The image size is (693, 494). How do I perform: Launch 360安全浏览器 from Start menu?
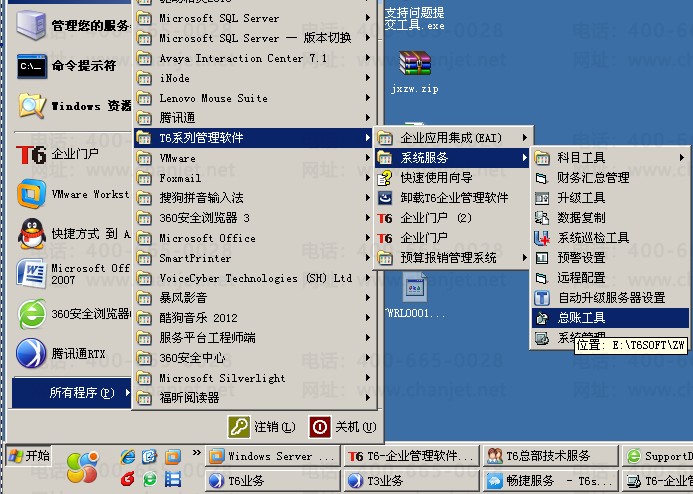coord(72,314)
